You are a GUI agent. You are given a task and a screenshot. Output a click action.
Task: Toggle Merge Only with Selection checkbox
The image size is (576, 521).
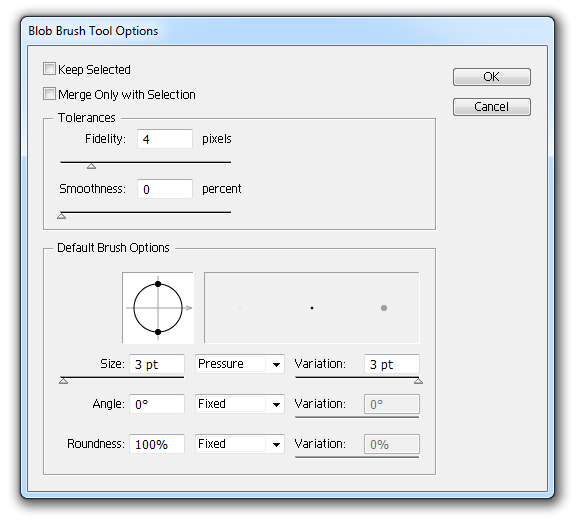(x=49, y=94)
